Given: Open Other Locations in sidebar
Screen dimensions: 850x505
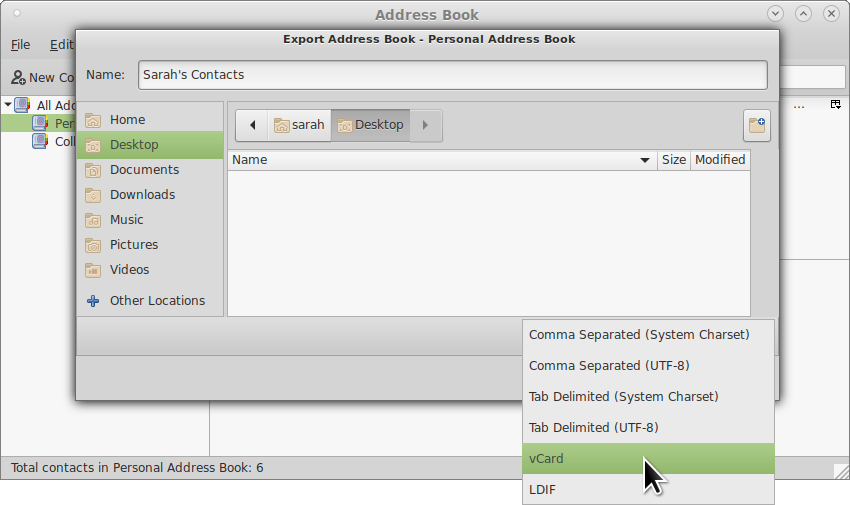Looking at the screenshot, I should pos(157,301).
